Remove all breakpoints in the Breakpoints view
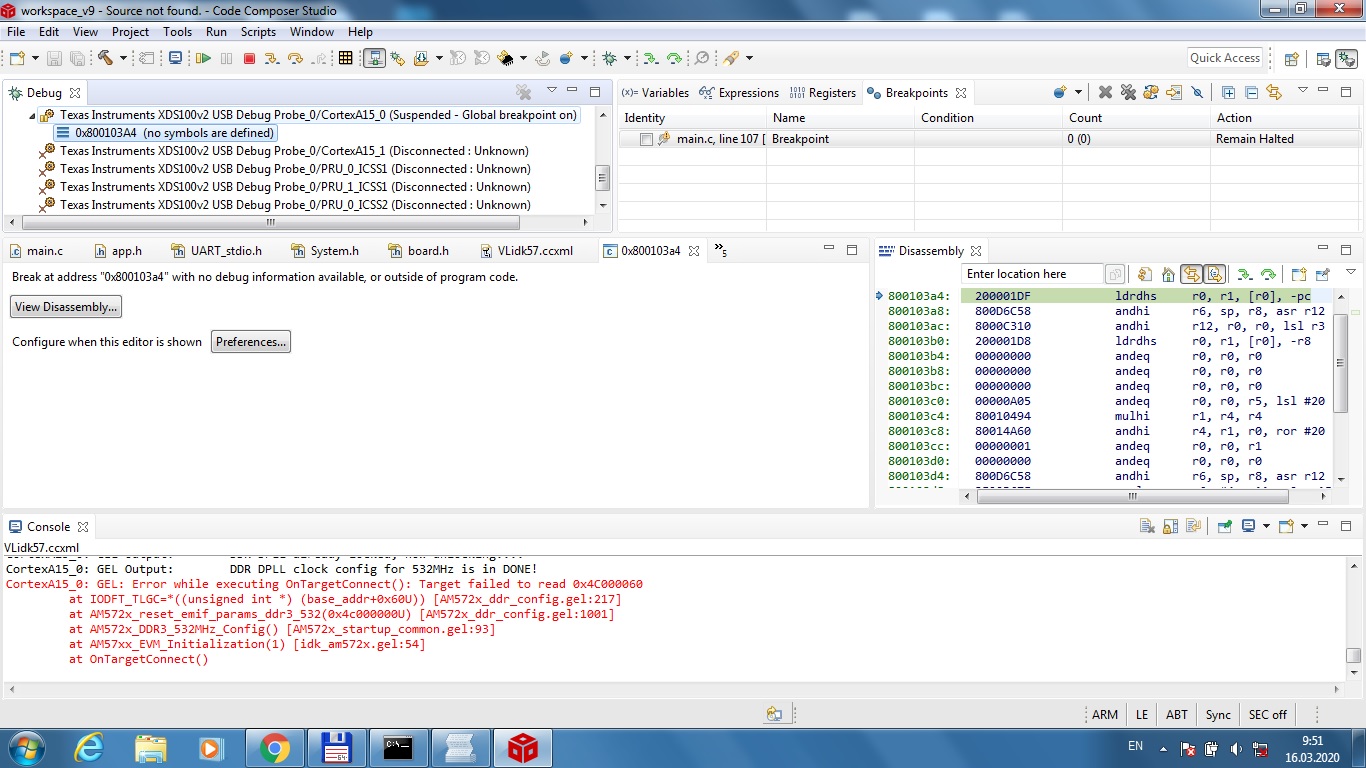 pyautogui.click(x=1127, y=92)
